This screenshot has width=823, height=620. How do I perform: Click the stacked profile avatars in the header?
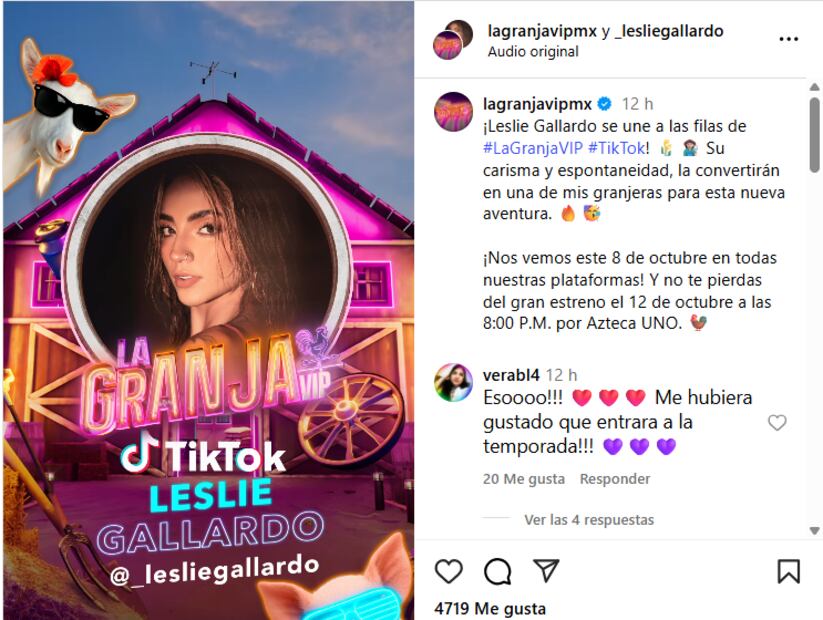[452, 39]
